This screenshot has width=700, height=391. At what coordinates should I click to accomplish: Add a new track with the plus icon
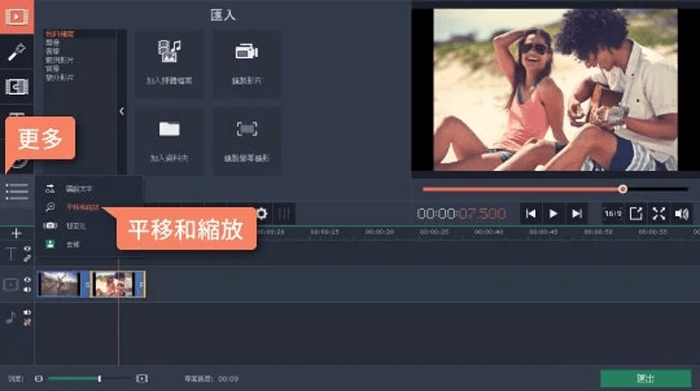(17, 233)
